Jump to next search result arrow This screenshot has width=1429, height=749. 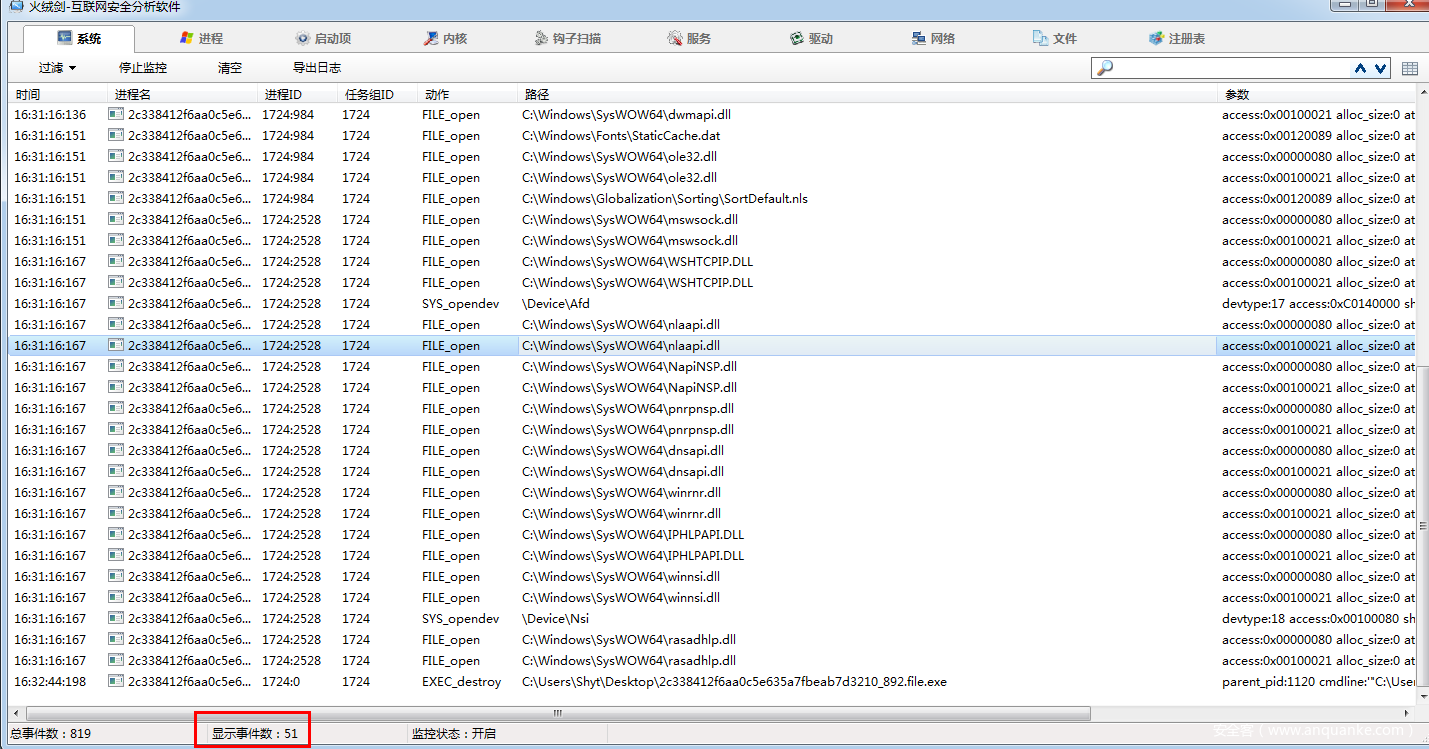(1380, 68)
